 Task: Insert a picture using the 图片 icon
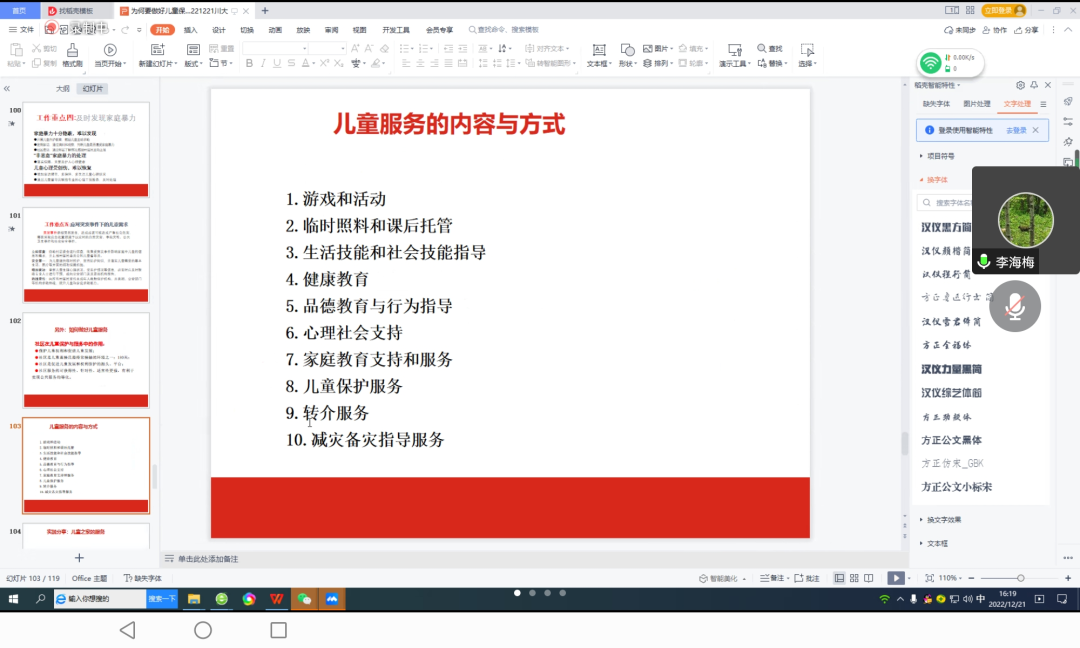652,48
